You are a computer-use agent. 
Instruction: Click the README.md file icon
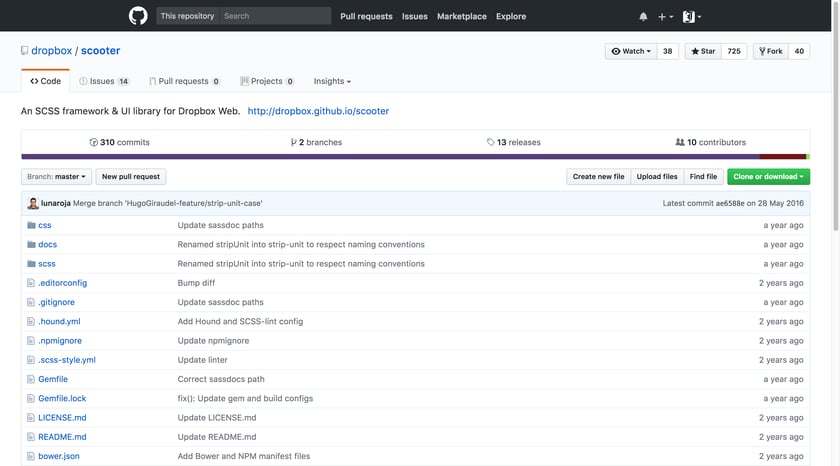31,437
